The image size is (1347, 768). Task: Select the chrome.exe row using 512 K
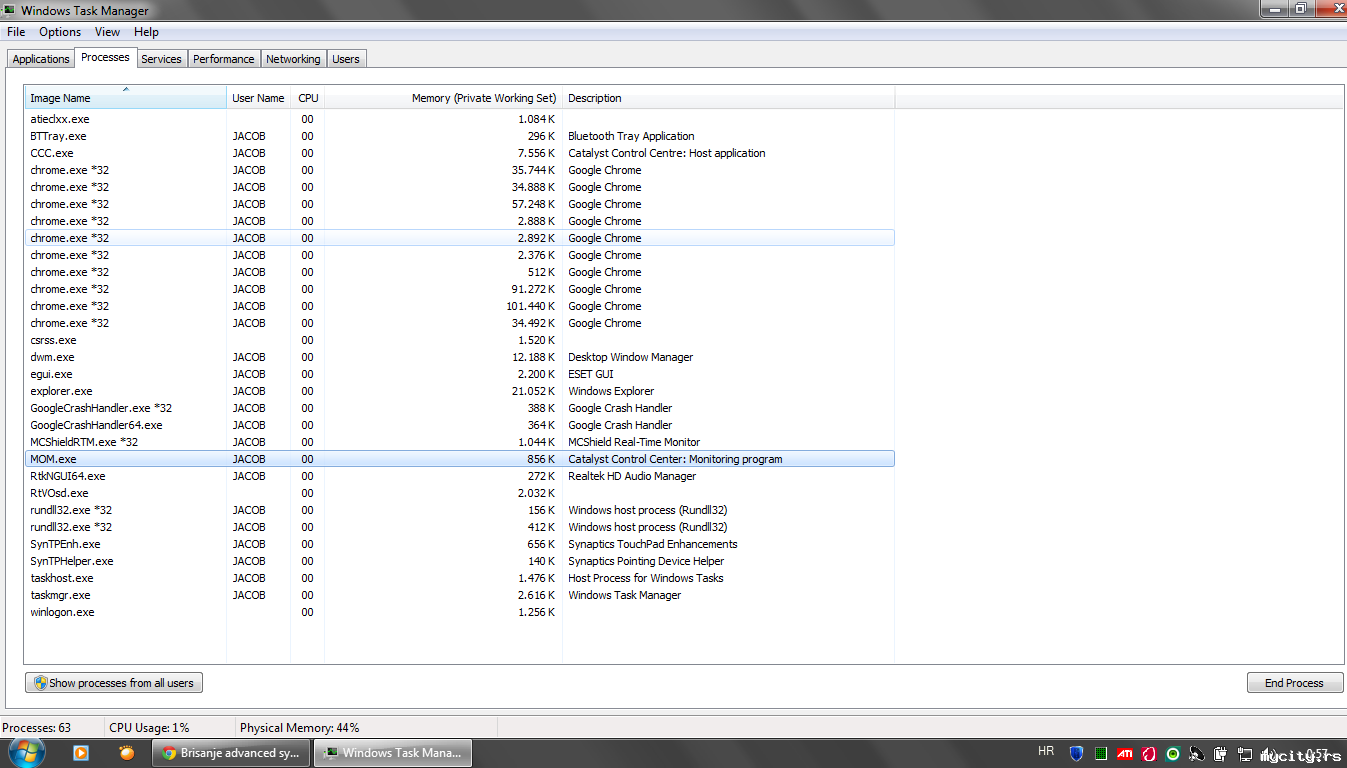(x=460, y=272)
